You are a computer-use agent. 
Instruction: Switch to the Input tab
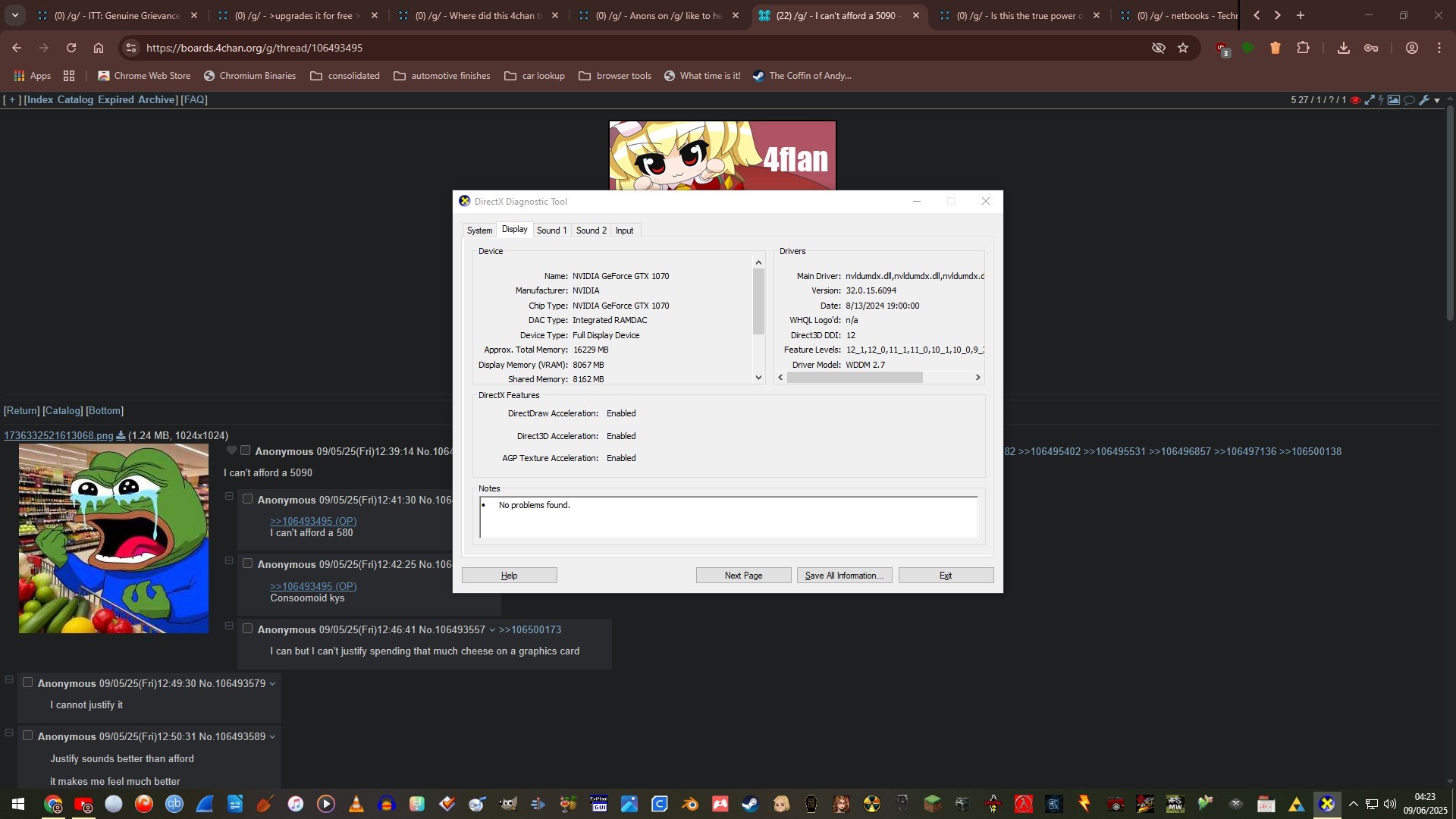pos(624,231)
